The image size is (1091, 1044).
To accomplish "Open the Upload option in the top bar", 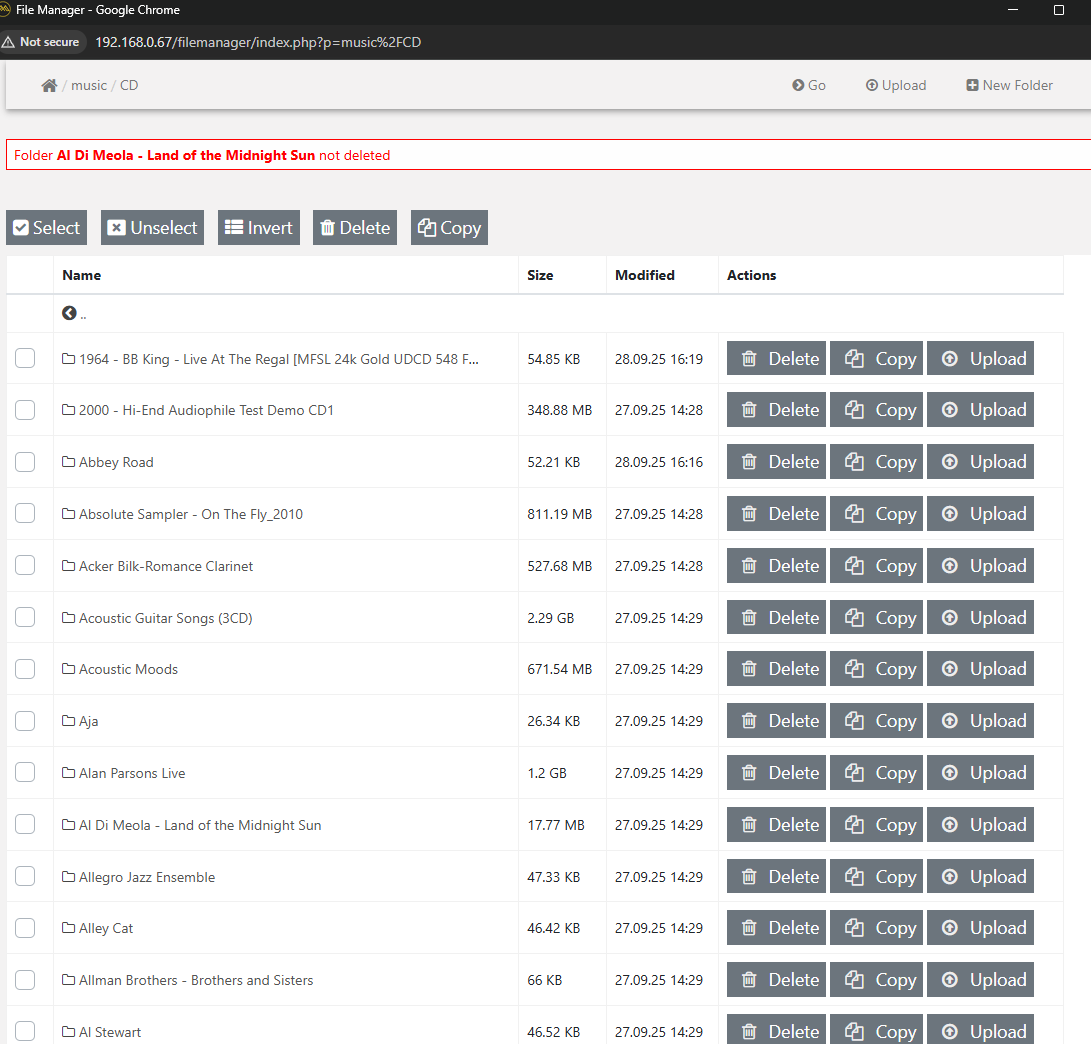I will click(x=896, y=86).
